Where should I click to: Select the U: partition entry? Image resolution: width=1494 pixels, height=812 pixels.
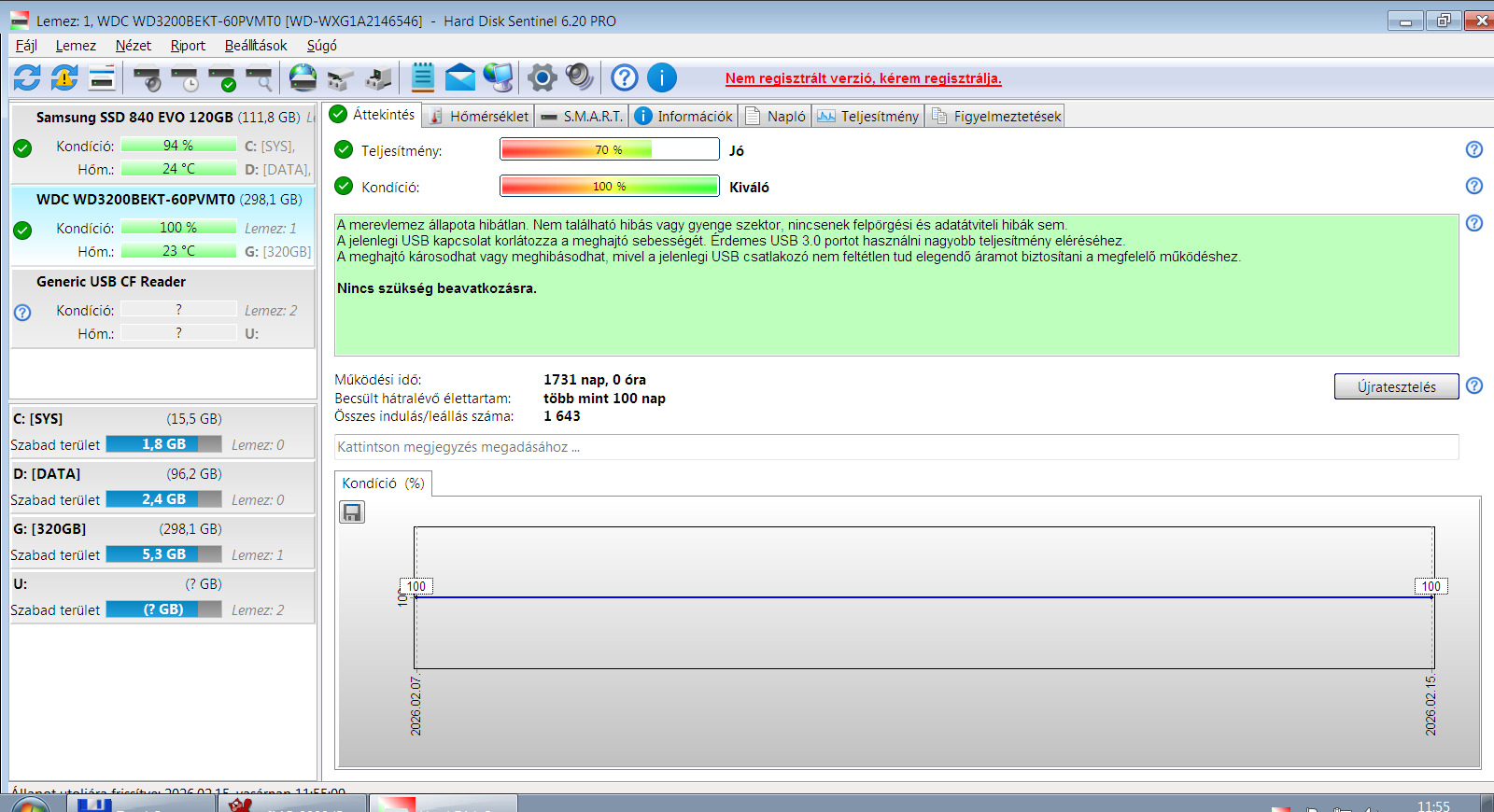(162, 596)
